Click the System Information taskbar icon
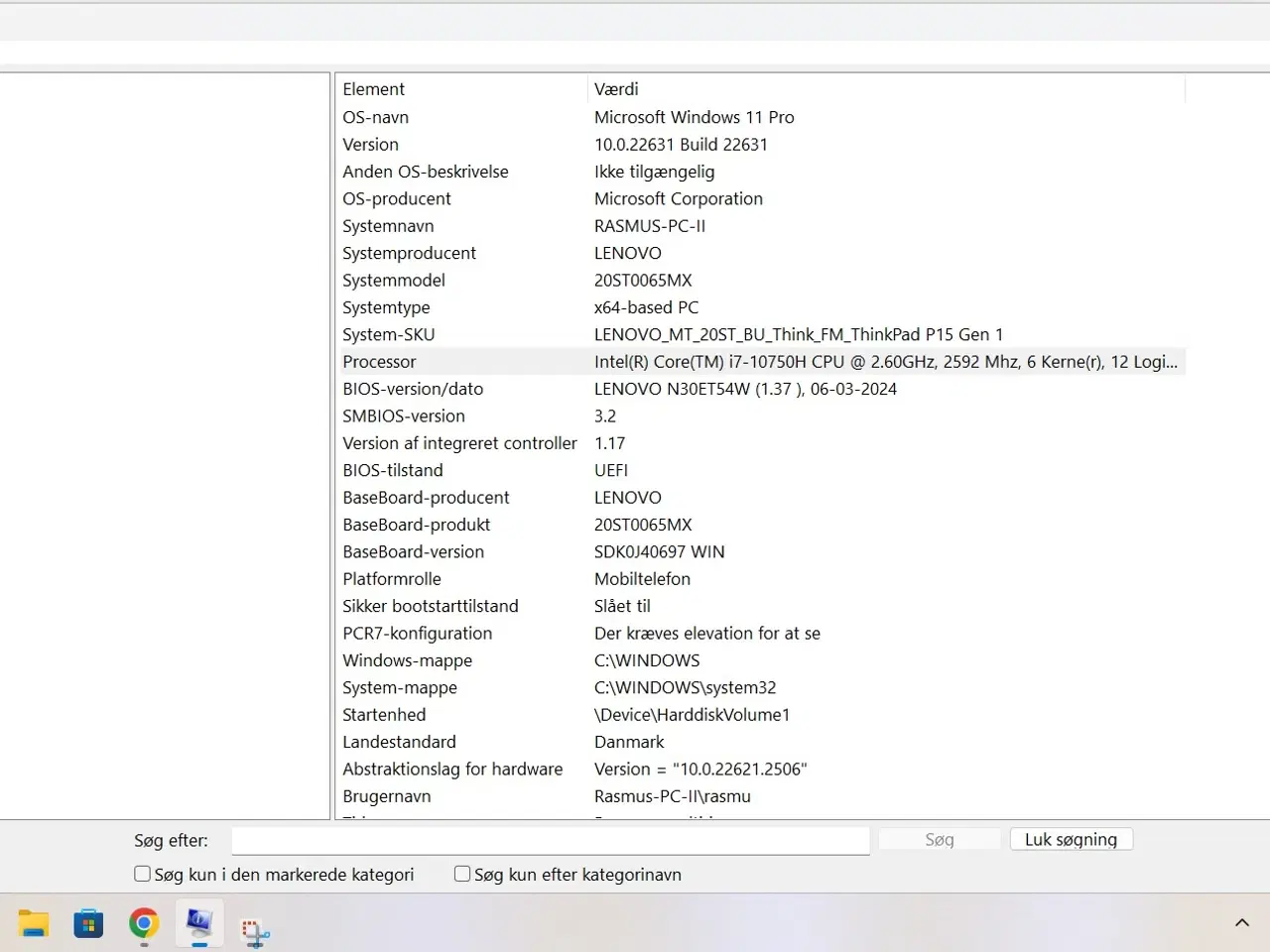 pyautogui.click(x=199, y=923)
